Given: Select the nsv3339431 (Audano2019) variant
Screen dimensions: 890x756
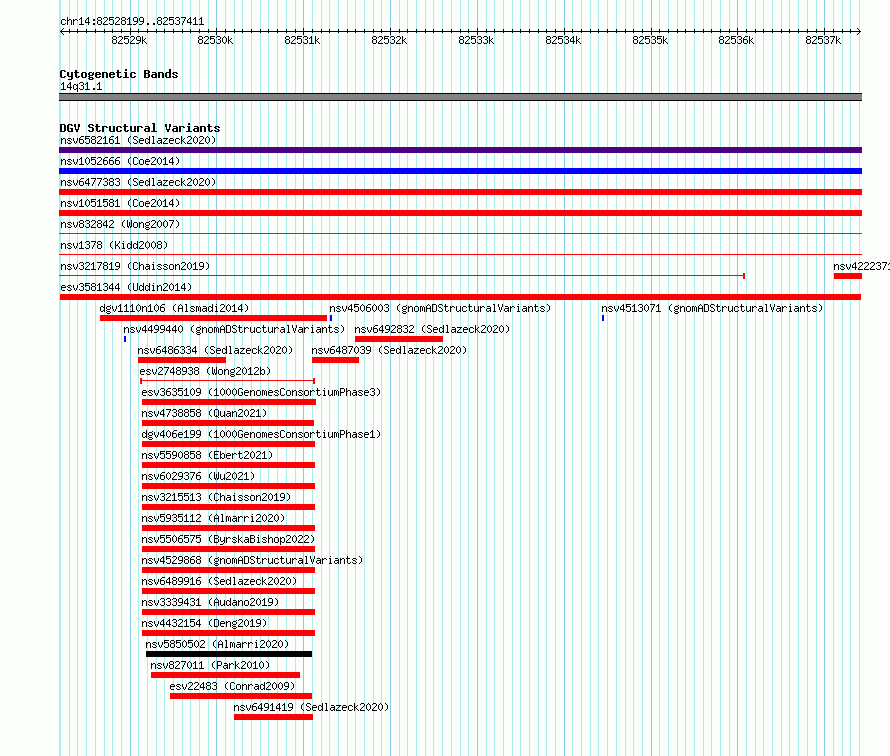Looking at the screenshot, I should [x=210, y=602].
